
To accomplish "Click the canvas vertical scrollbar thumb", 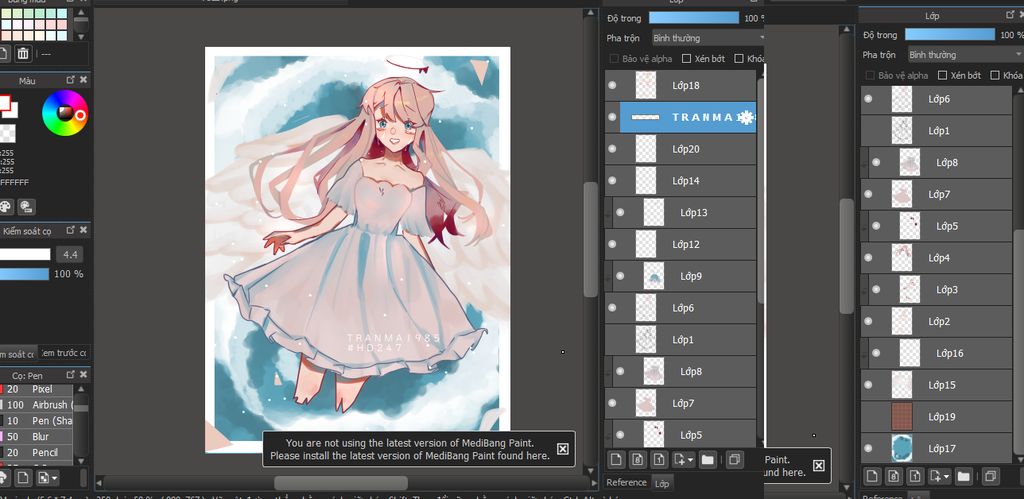I will (x=590, y=239).
